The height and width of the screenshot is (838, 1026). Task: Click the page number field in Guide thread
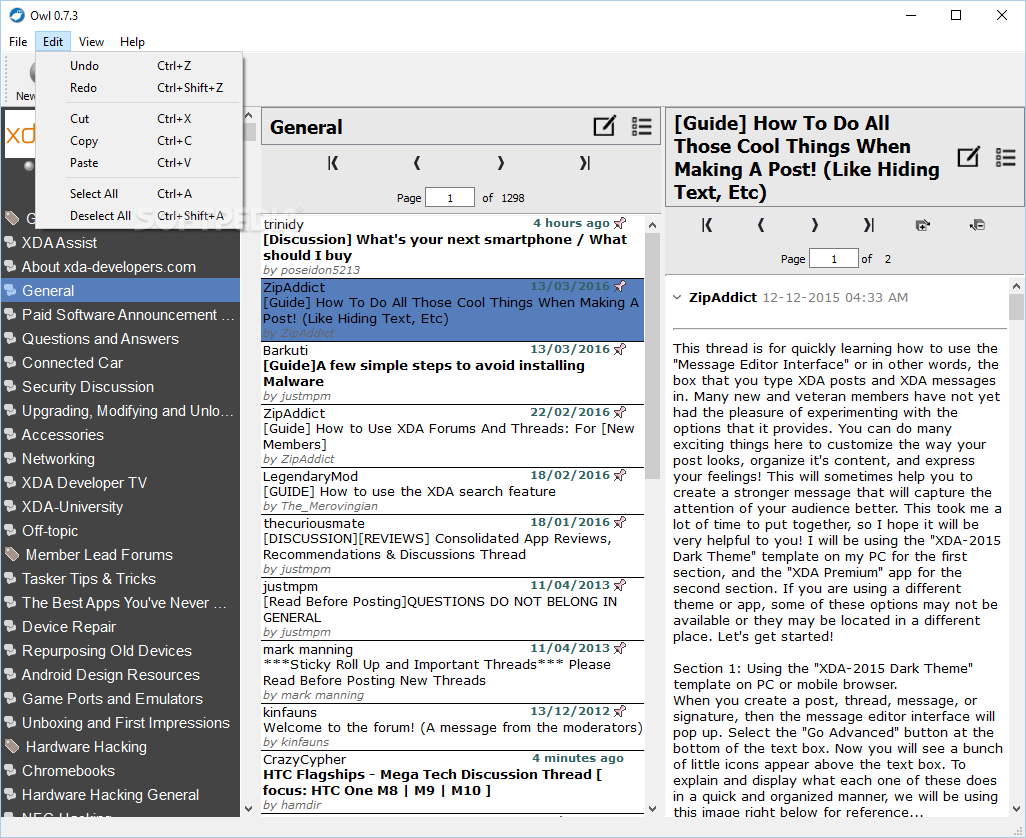(x=834, y=258)
